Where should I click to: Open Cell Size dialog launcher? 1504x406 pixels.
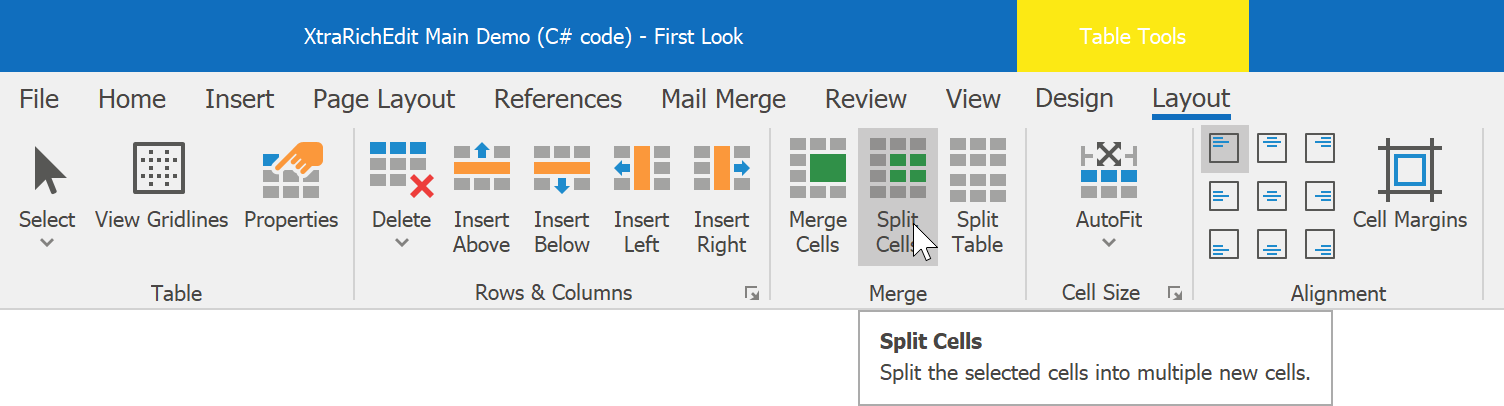click(x=1175, y=293)
